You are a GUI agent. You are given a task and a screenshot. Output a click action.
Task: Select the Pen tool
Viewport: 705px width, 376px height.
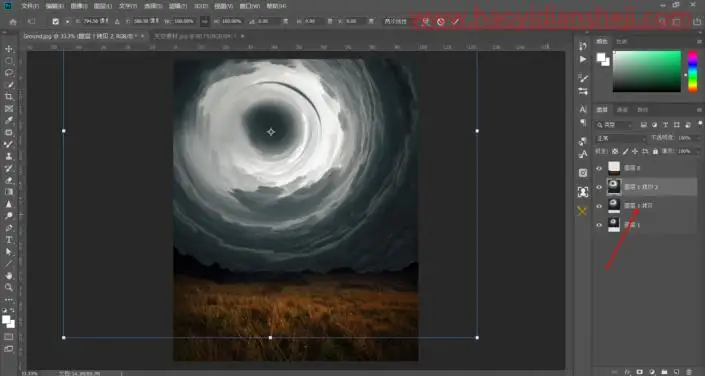9,228
